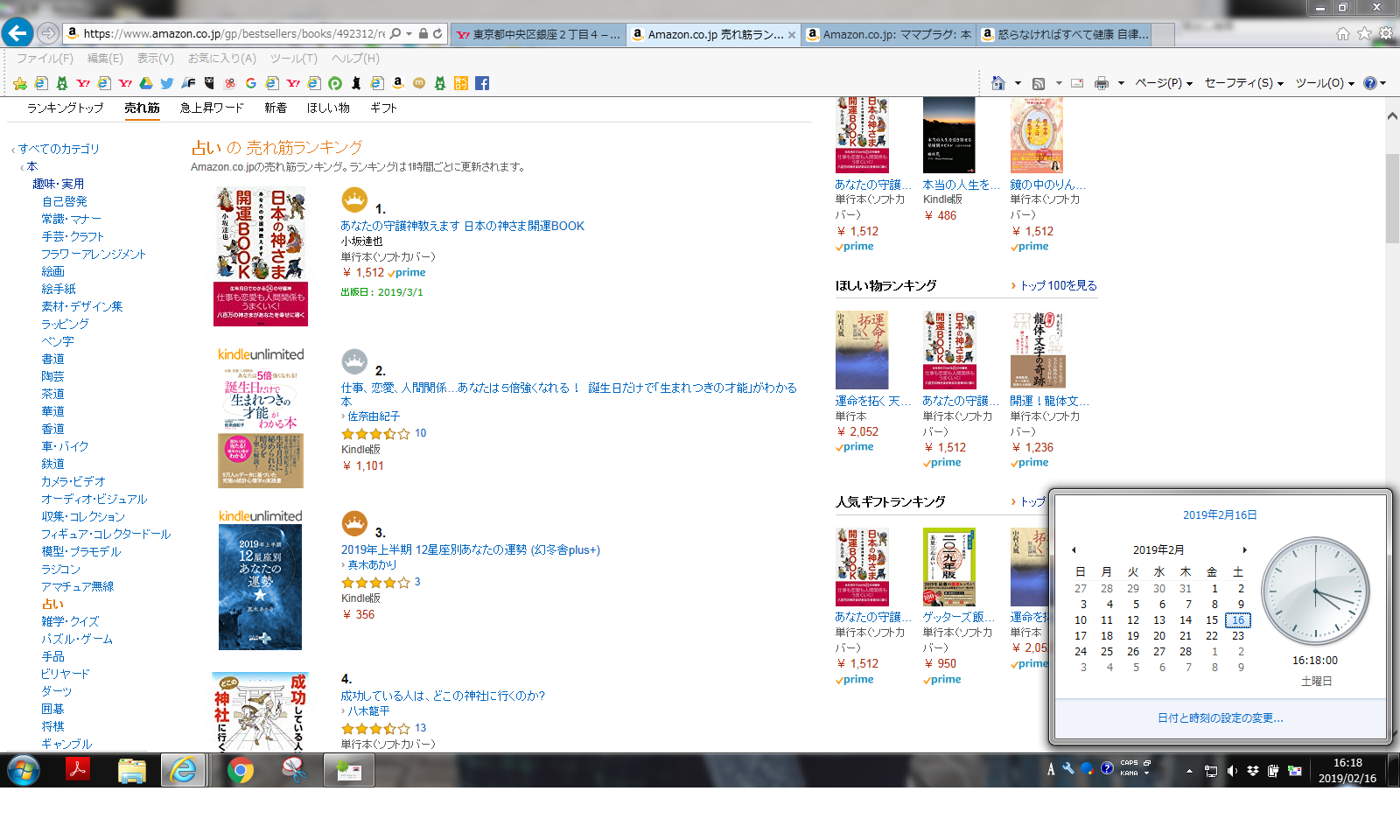Click the command bar Home icon
Viewport: 1400px width, 840px height.
pyautogui.click(x=998, y=83)
